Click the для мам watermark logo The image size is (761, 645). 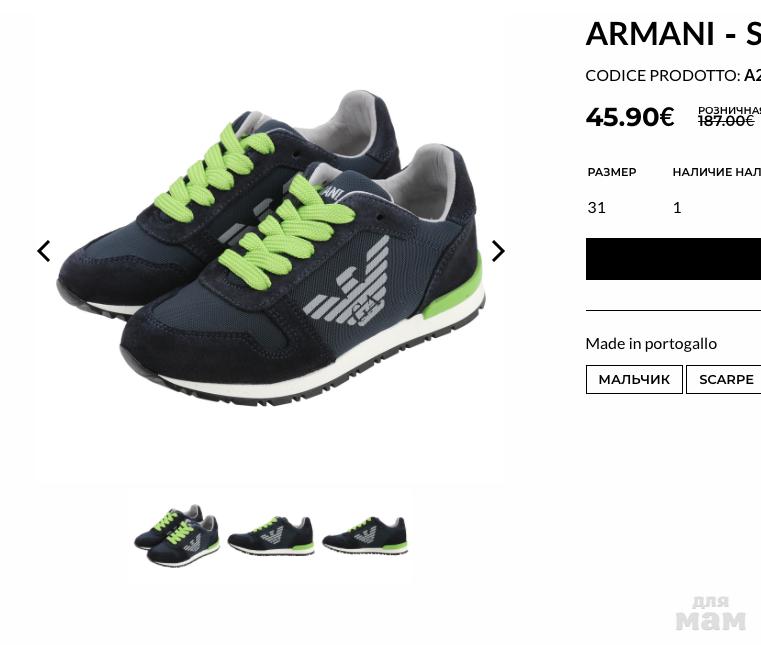711,613
